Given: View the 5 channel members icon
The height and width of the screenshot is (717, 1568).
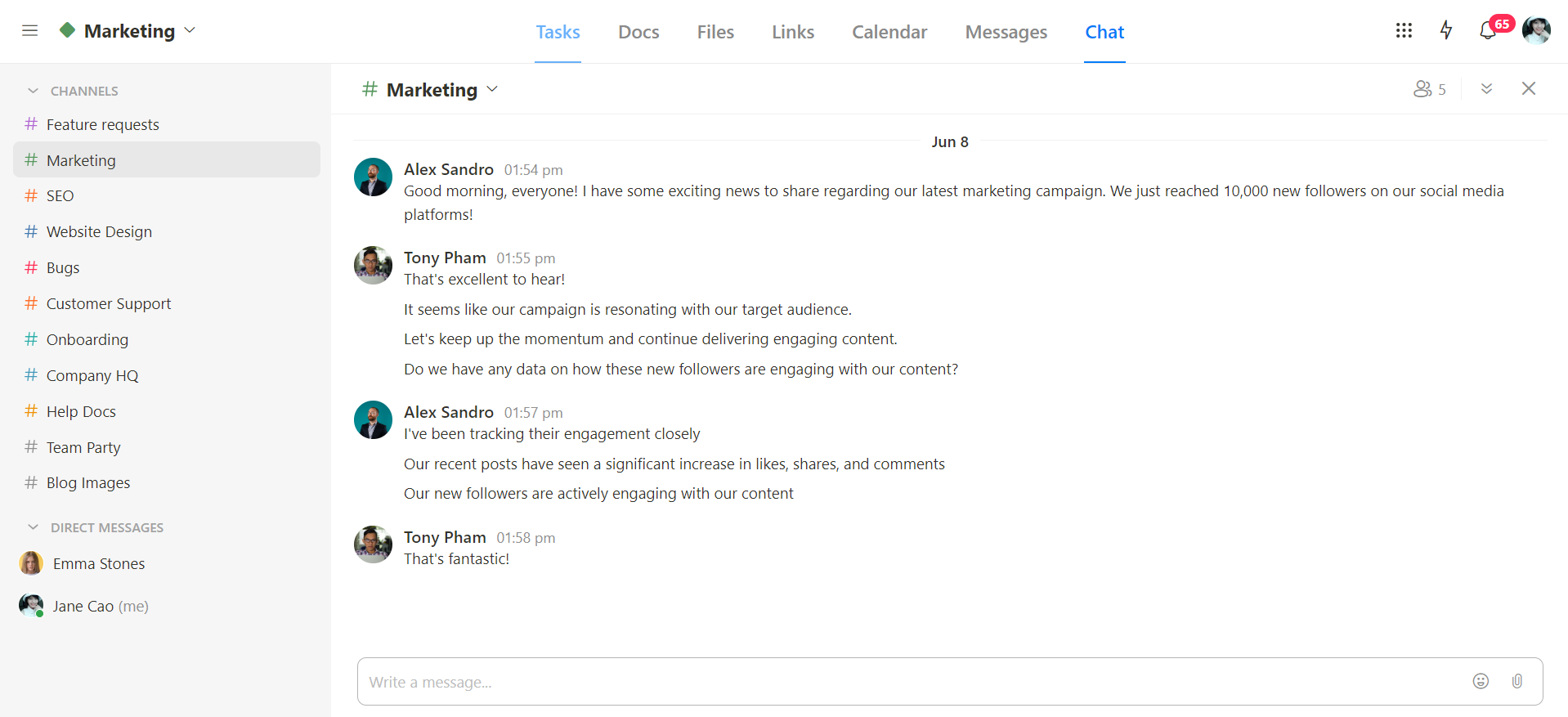Looking at the screenshot, I should point(1429,88).
